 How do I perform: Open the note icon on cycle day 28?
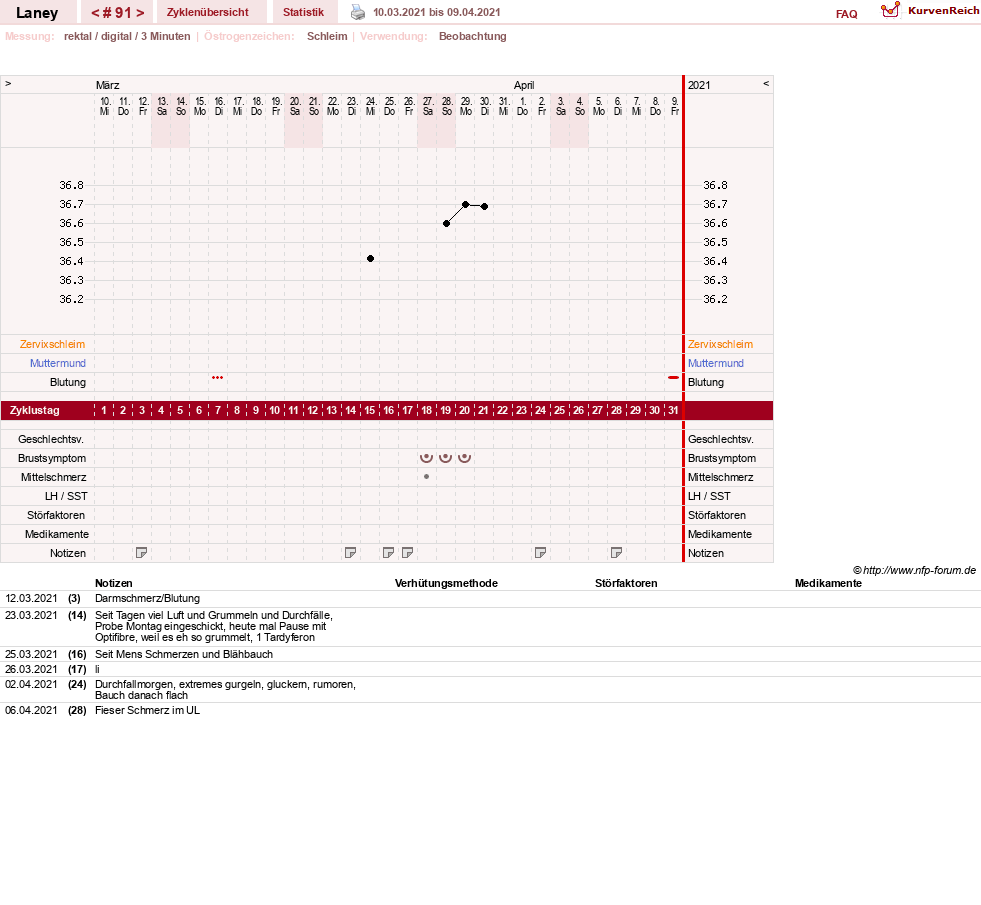click(616, 553)
